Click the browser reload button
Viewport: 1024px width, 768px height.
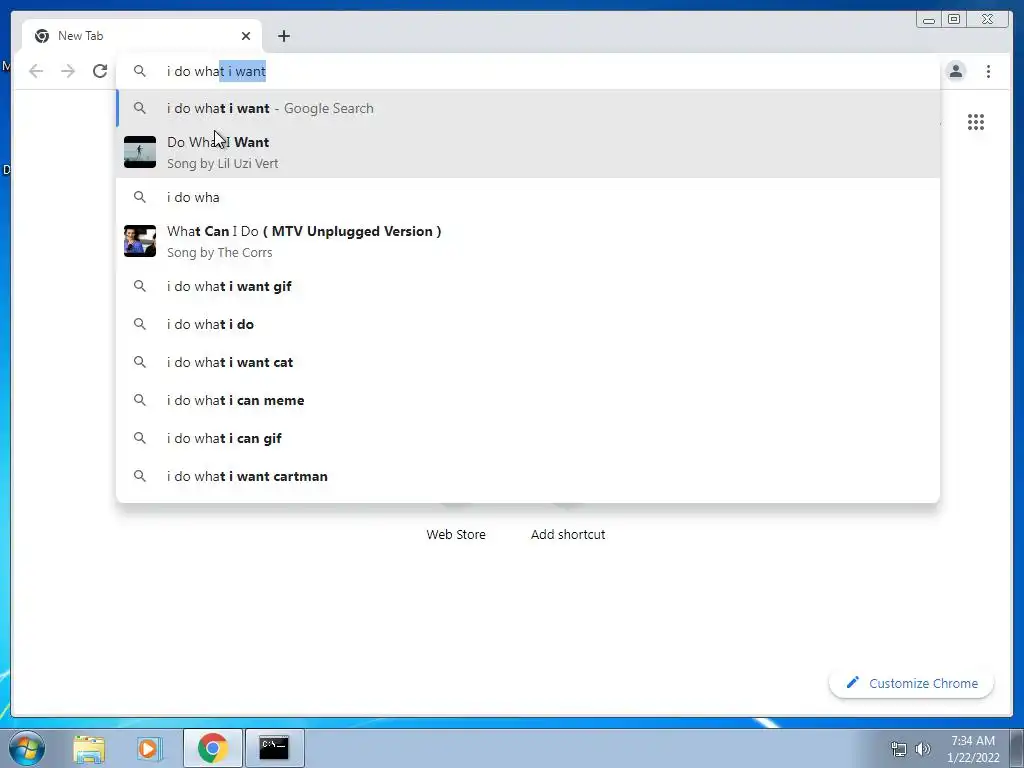[x=100, y=71]
